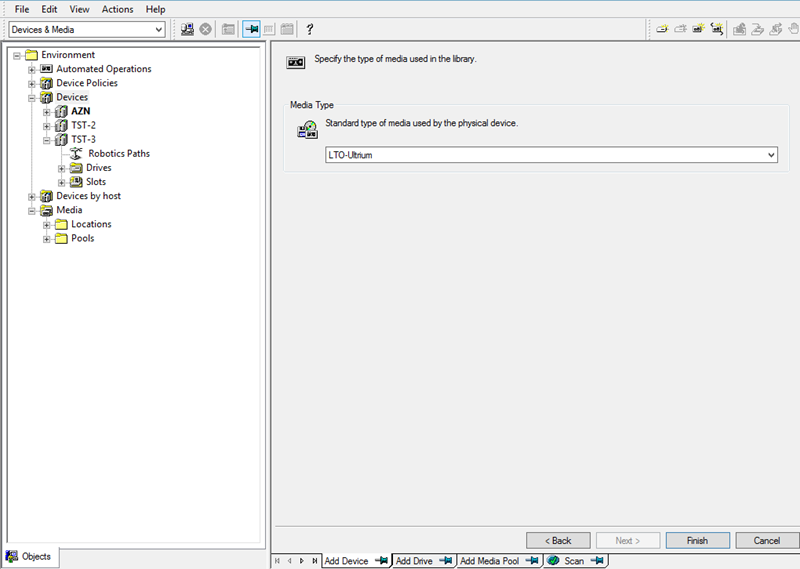The width and height of the screenshot is (800, 569).
Task: Switch to the Add Media Pool tab
Action: pos(489,561)
